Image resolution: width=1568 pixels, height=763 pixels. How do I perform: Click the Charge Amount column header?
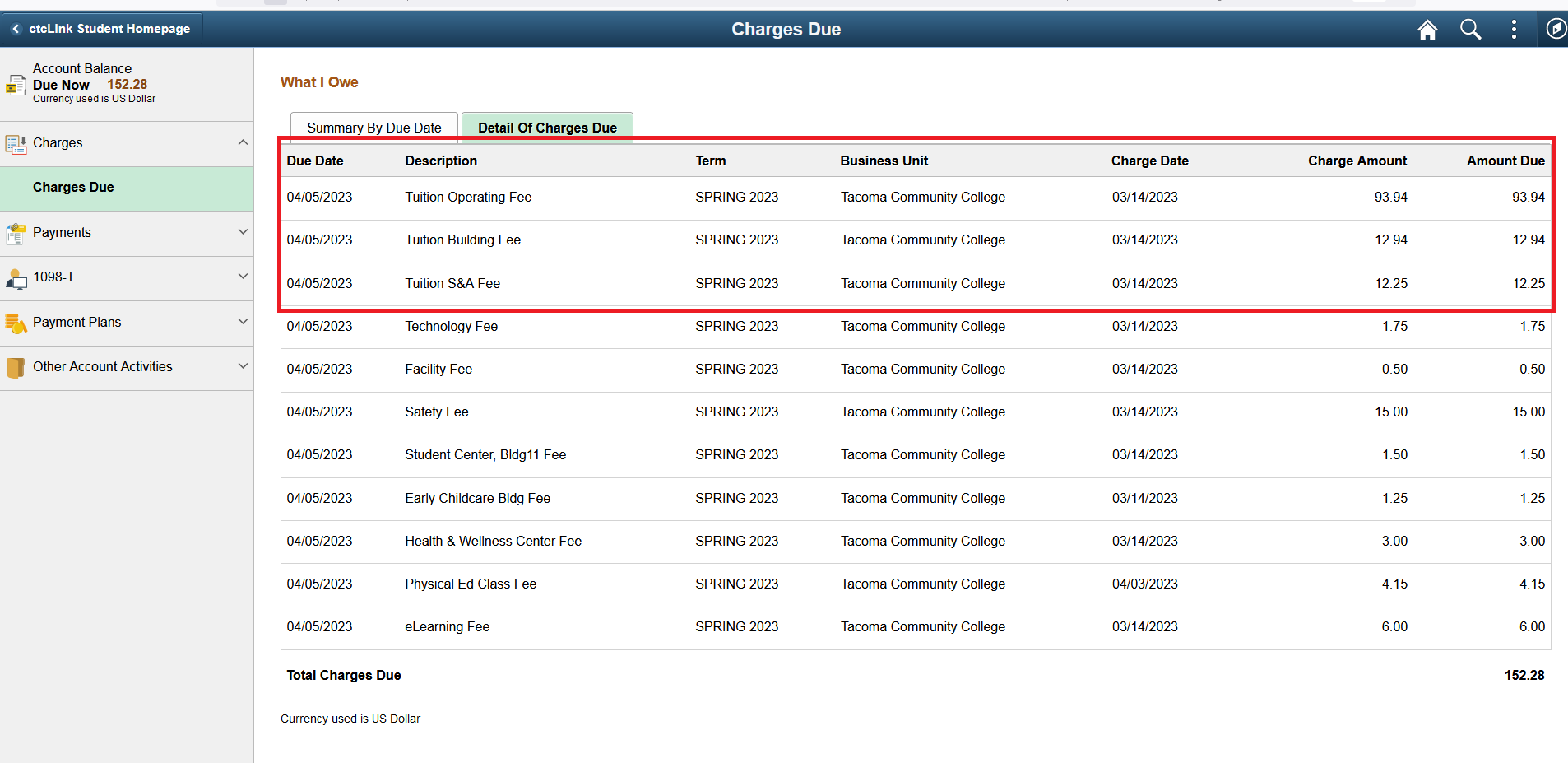point(1357,161)
